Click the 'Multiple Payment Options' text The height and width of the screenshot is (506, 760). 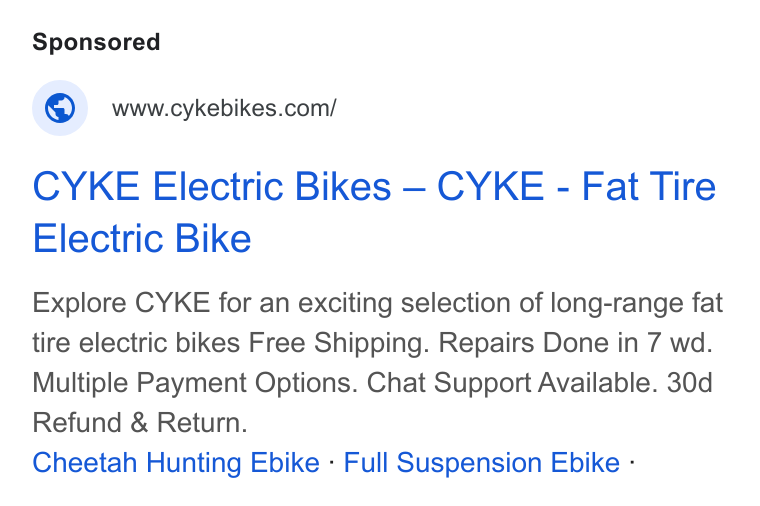click(195, 383)
